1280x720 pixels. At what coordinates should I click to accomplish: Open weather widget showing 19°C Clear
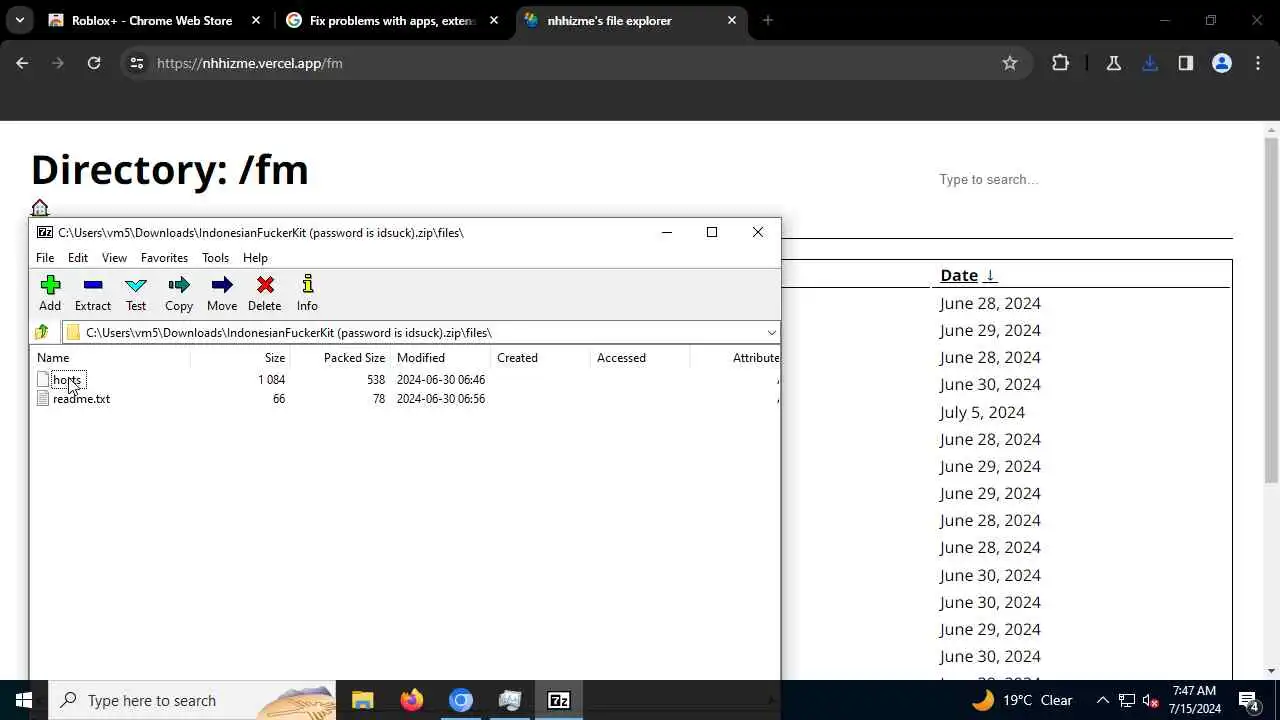[1022, 700]
